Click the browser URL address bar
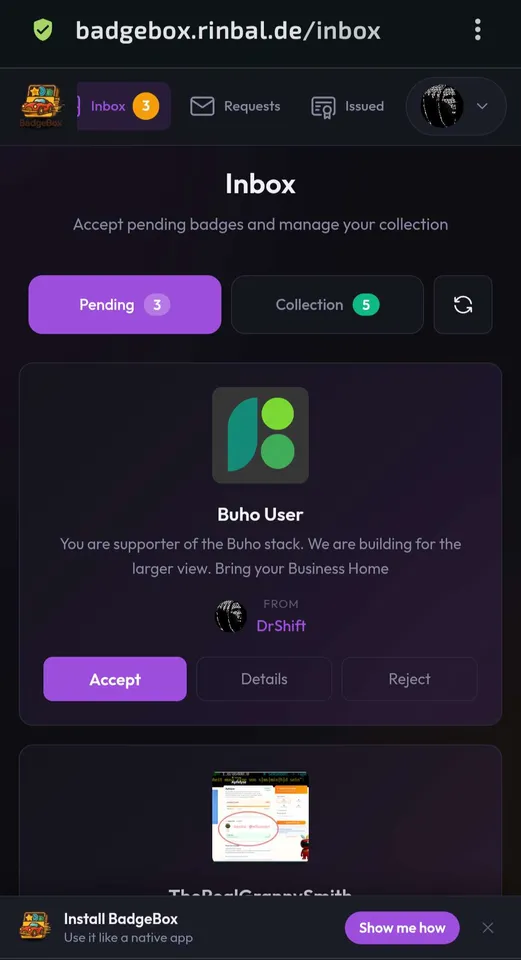The height and width of the screenshot is (960, 521). (x=228, y=30)
